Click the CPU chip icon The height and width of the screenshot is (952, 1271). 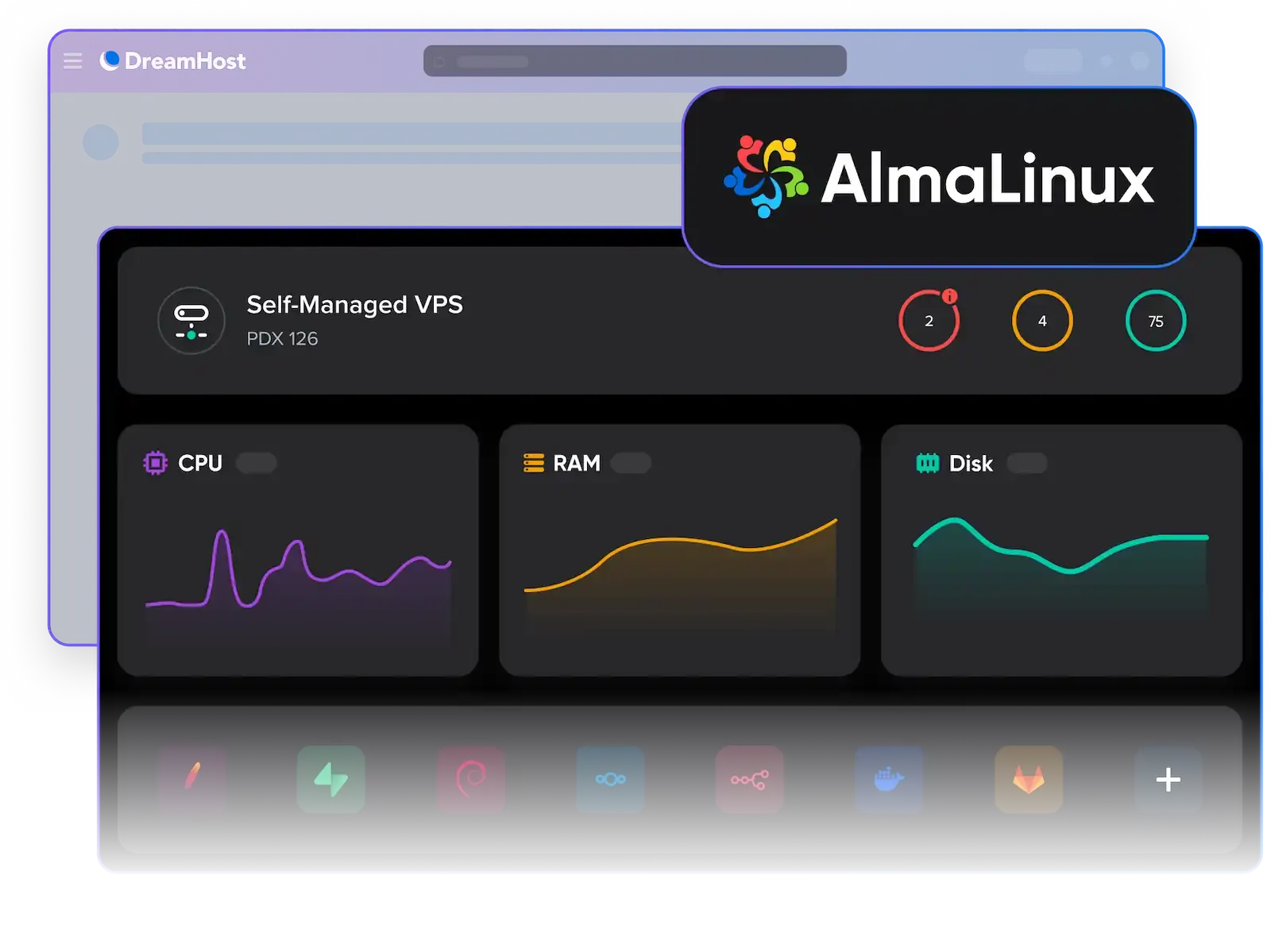156,463
